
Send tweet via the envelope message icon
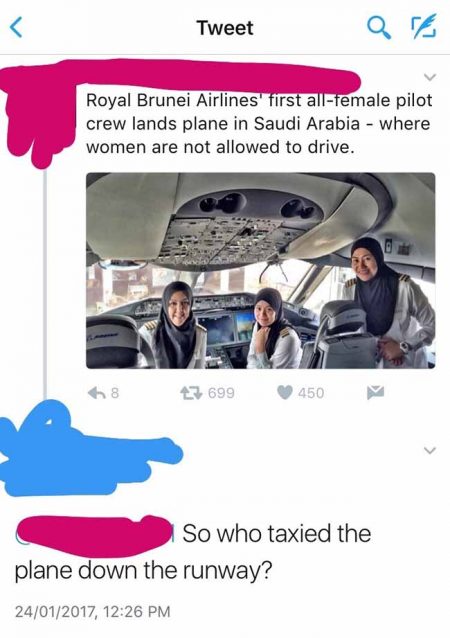coord(375,393)
